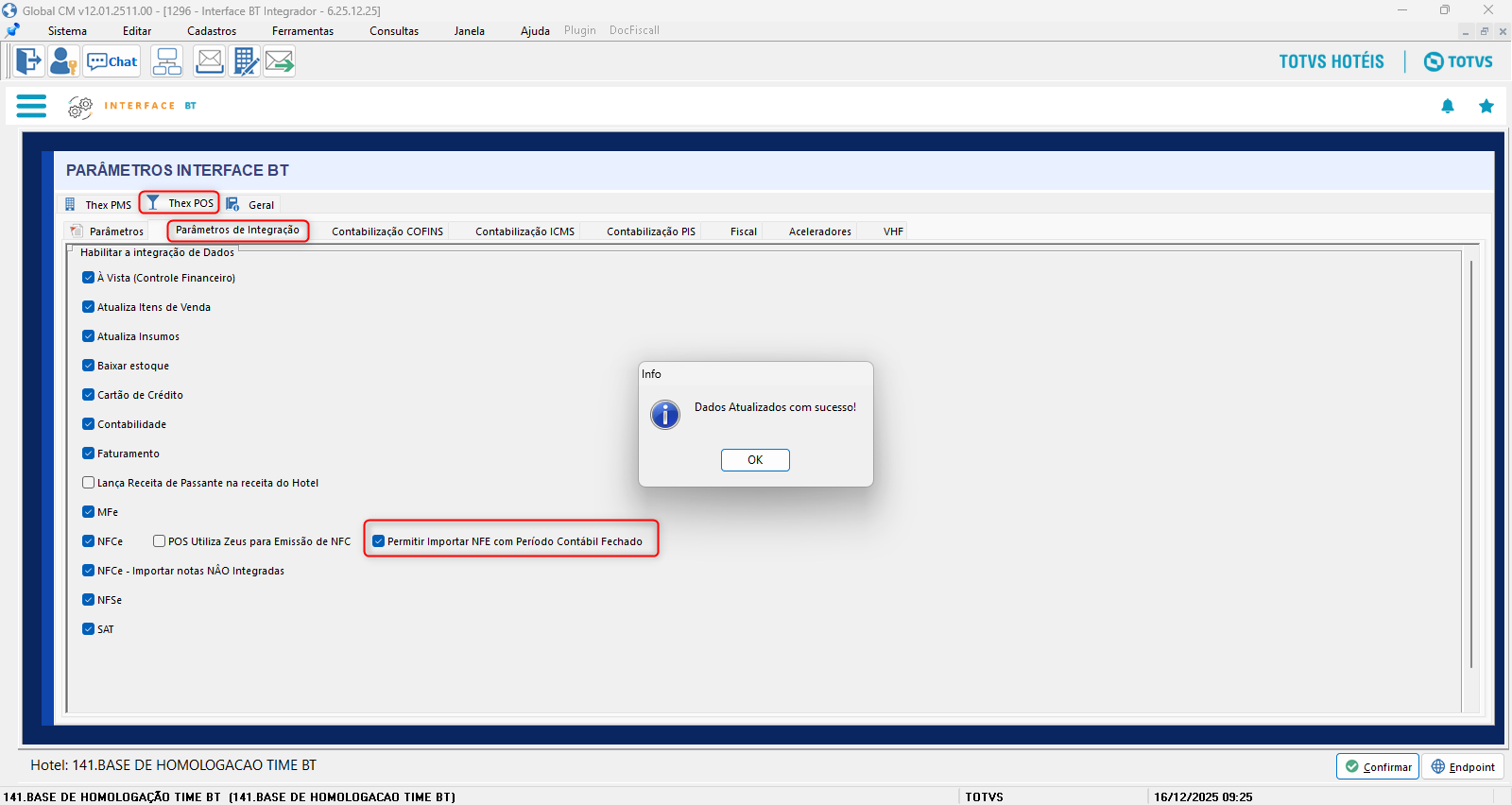Open the hamburger menu icon
Image resolution: width=1512 pixels, height=805 pixels.
[31, 106]
